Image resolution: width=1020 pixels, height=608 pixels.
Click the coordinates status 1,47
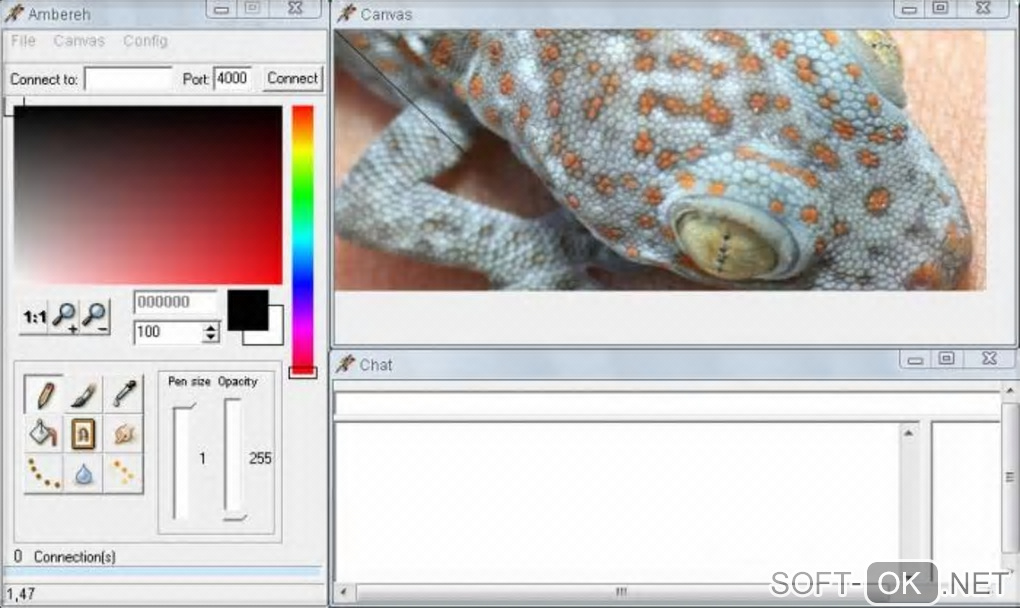coord(21,594)
